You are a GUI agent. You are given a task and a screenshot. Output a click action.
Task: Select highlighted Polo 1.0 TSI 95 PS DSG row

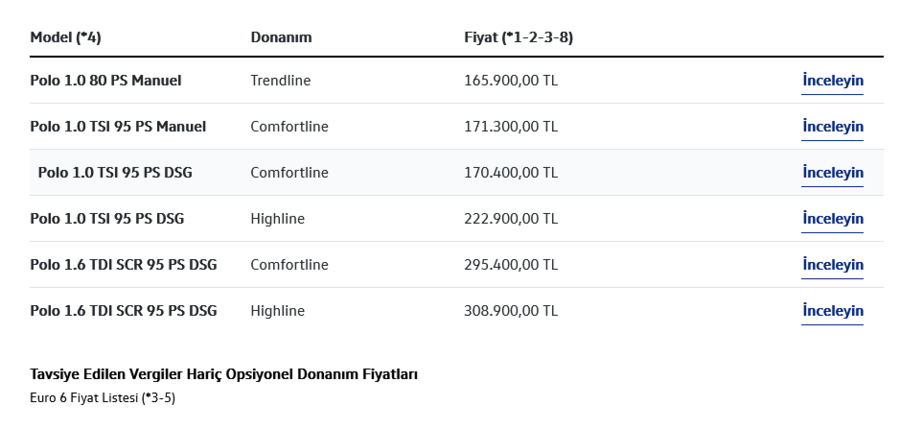click(456, 172)
